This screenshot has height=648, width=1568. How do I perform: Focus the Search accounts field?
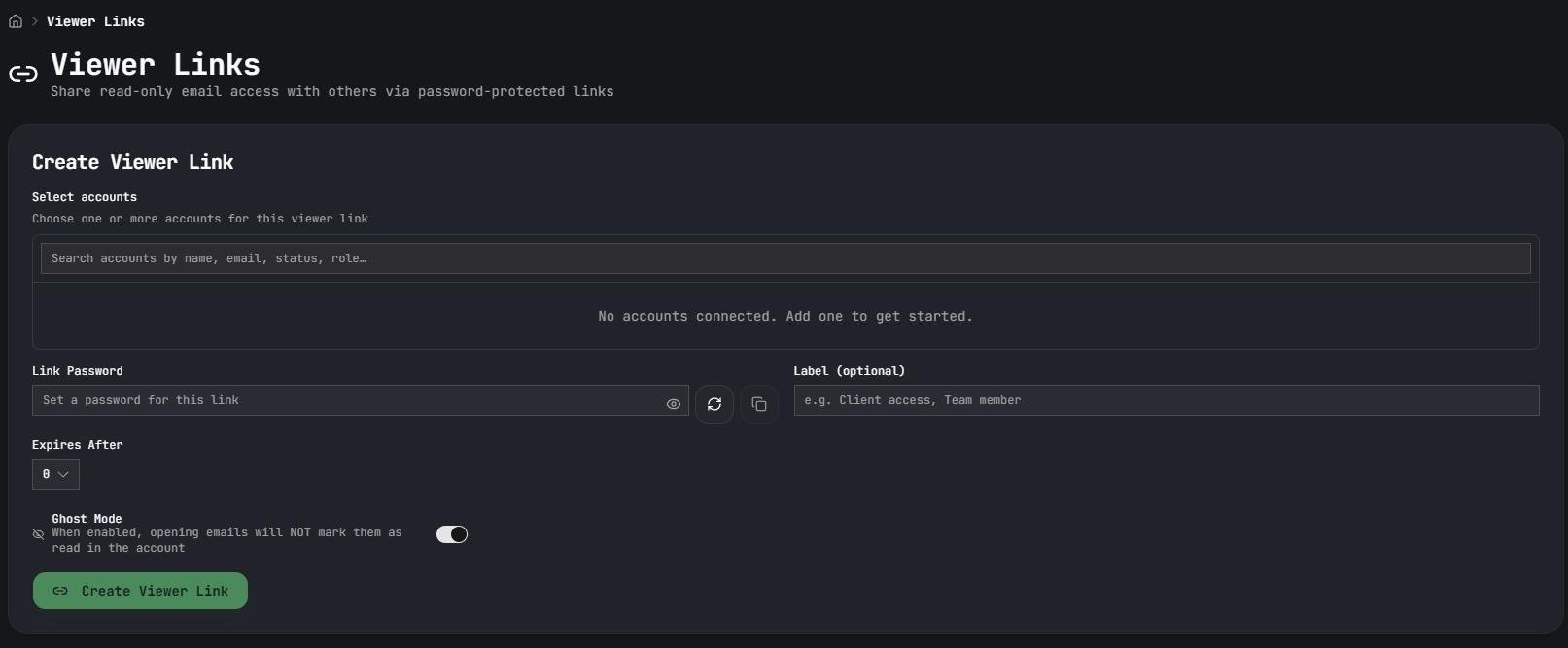pyautogui.click(x=785, y=258)
